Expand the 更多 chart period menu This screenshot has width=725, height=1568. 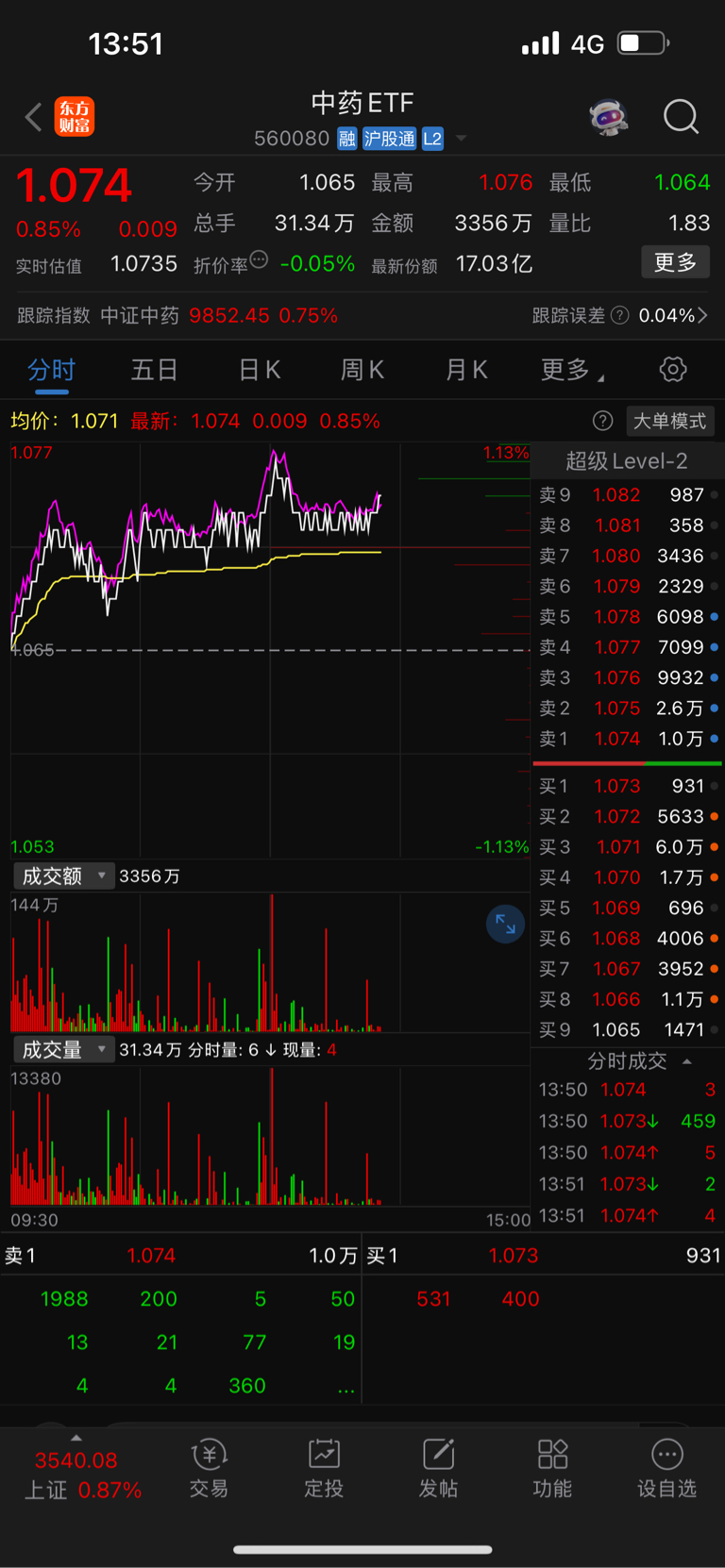point(572,370)
